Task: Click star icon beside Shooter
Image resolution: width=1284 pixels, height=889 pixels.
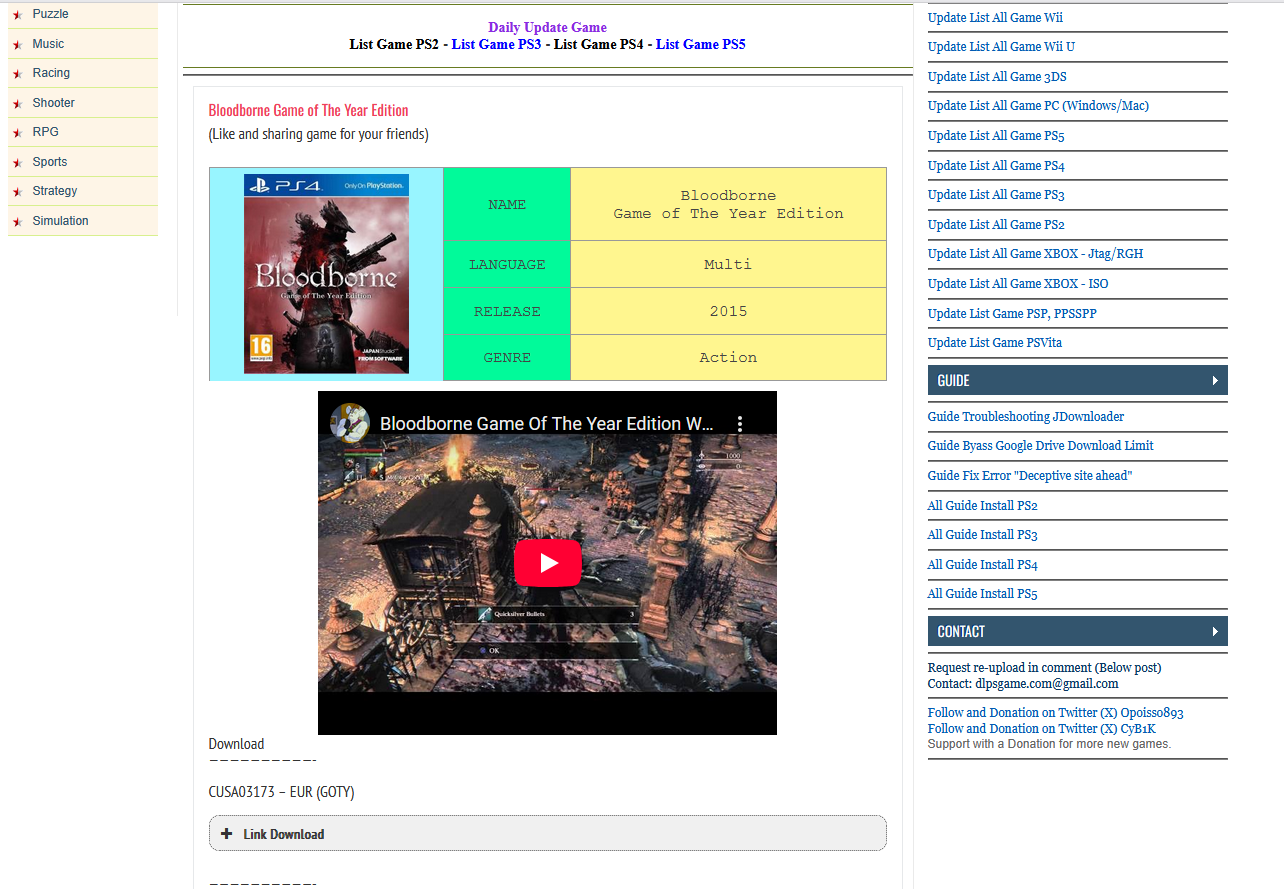Action: (x=17, y=104)
